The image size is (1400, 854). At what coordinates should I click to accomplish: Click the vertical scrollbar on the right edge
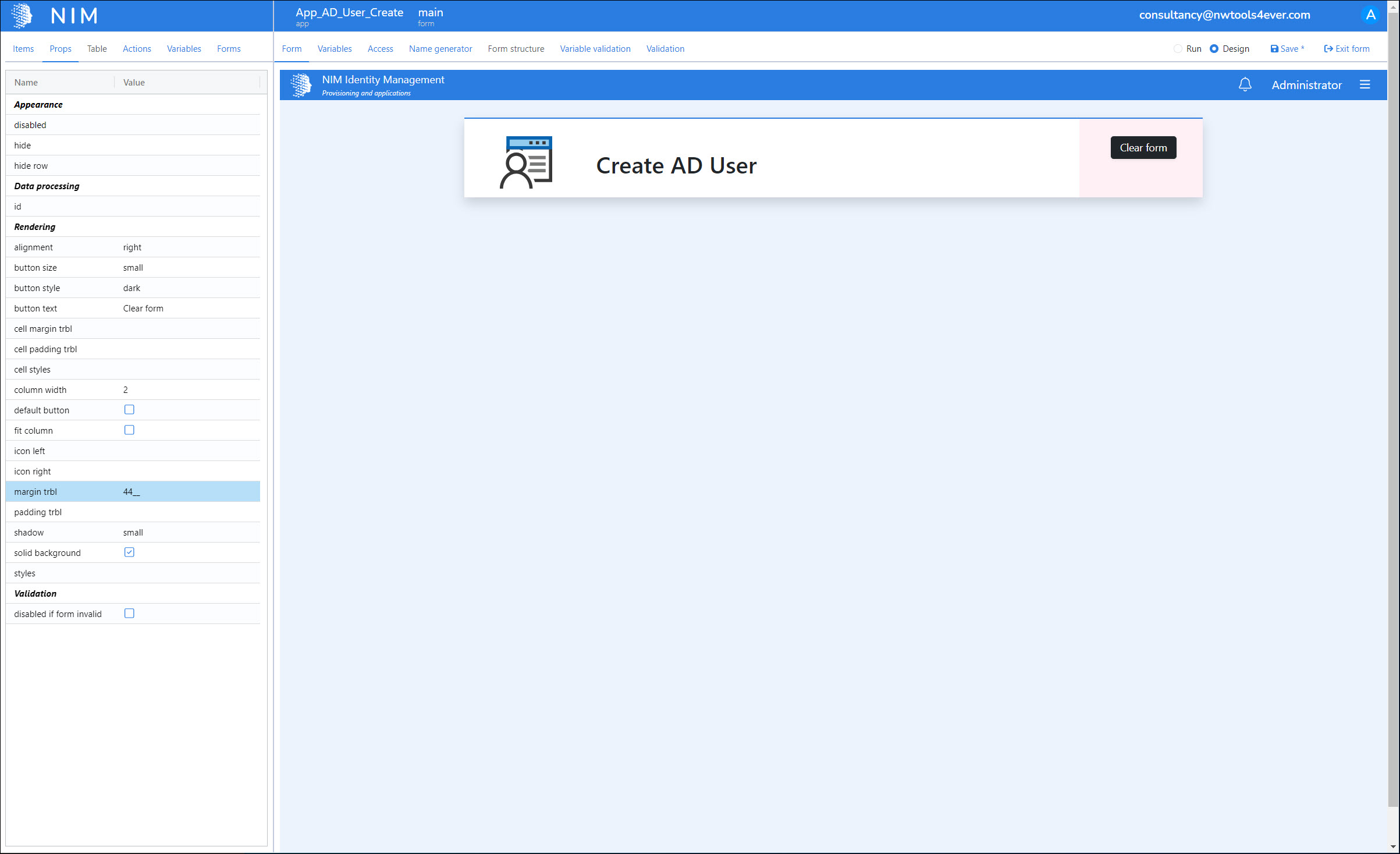coord(1392,407)
